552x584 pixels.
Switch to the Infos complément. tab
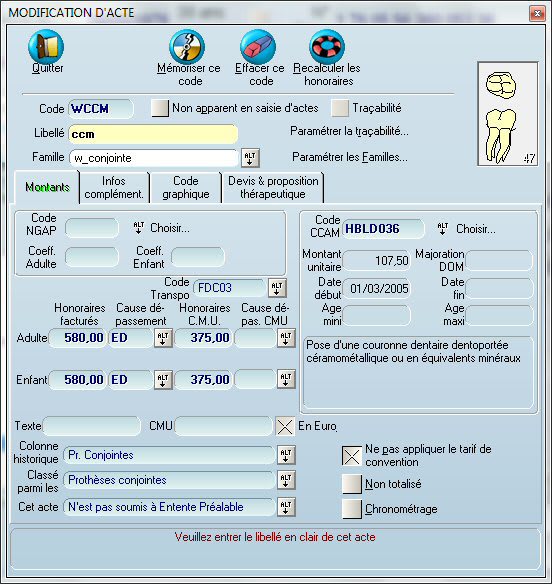114,188
